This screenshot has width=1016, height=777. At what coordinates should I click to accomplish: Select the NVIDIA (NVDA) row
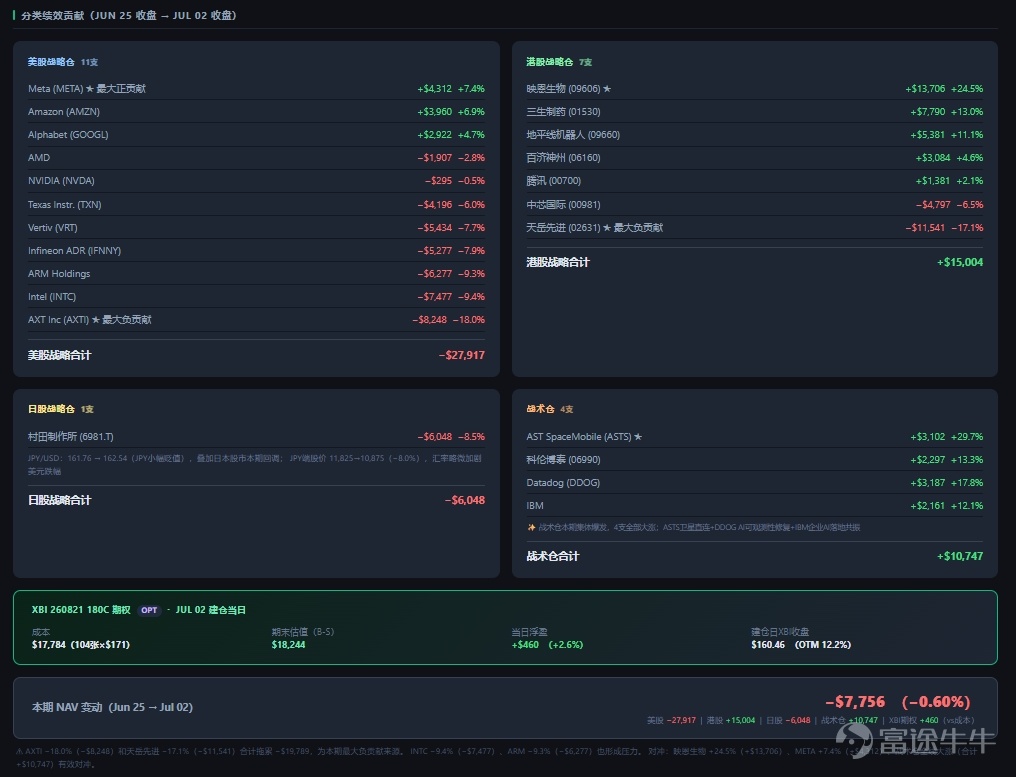[256, 181]
